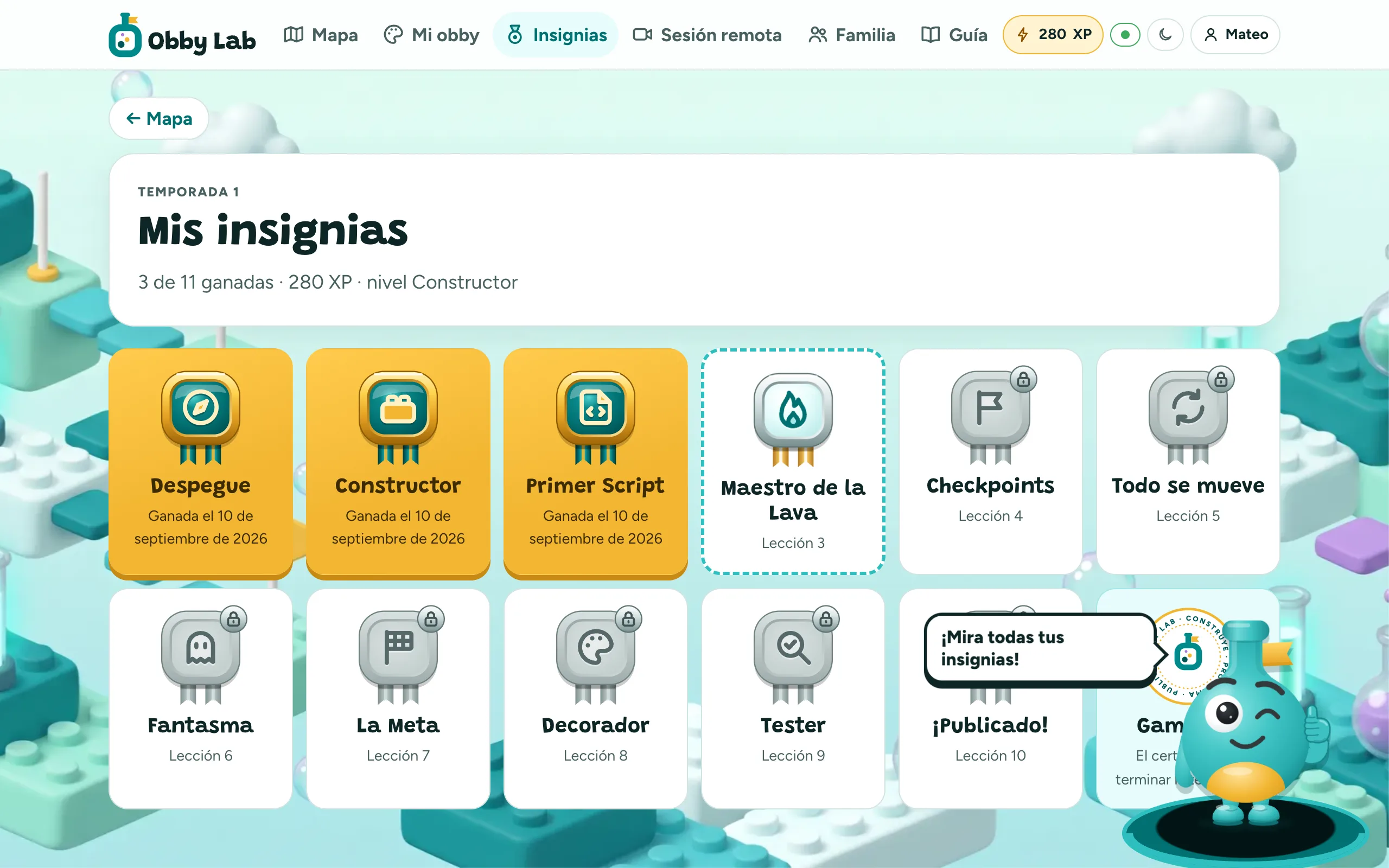The image size is (1389, 868).
Task: Click the lock icon on Tester badge
Action: [826, 620]
